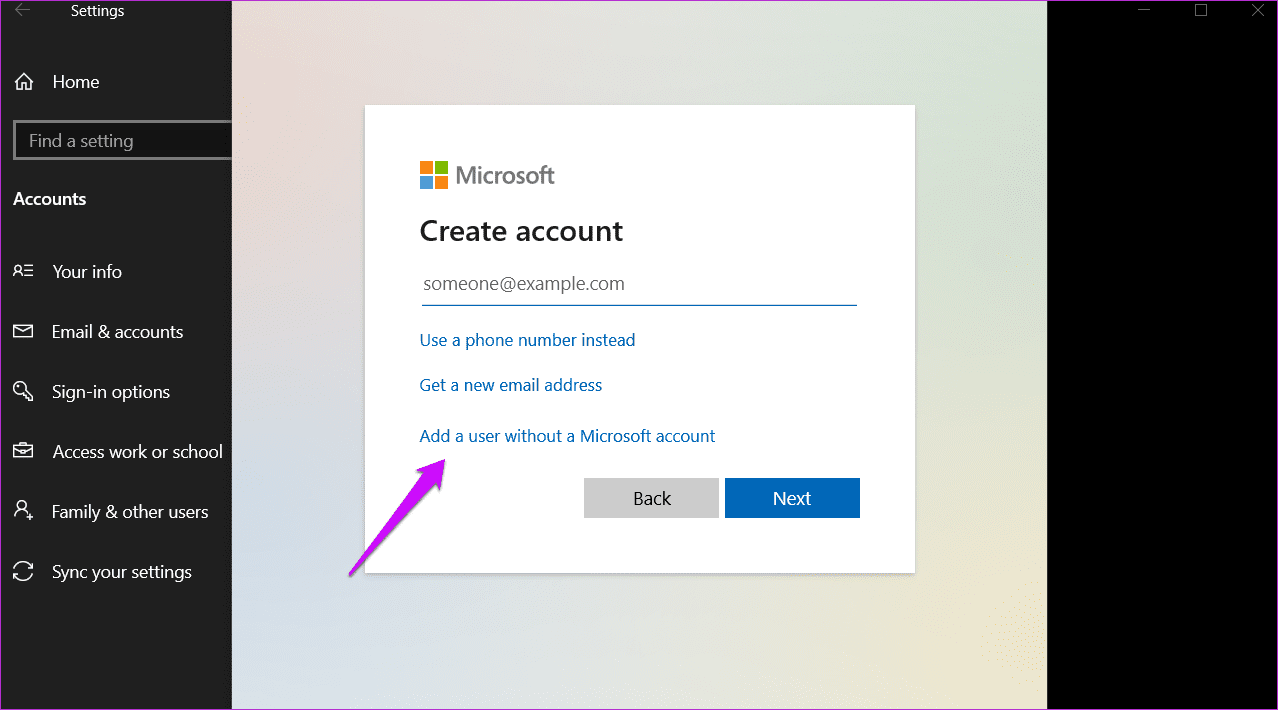Click Use a phone number instead link
The image size is (1278, 710).
527,340
